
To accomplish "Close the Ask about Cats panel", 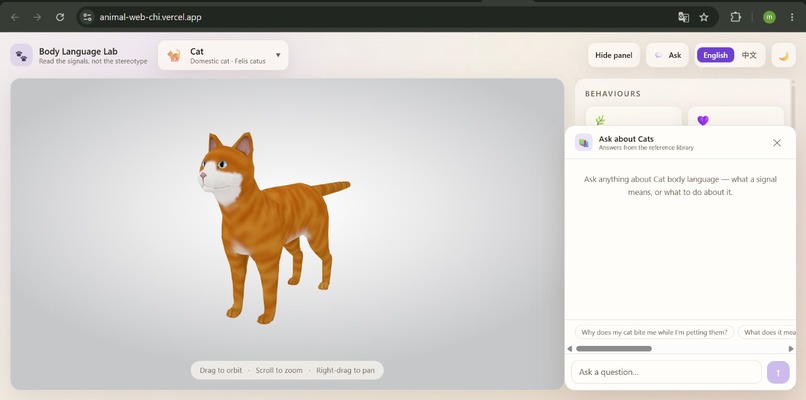I will (x=777, y=142).
